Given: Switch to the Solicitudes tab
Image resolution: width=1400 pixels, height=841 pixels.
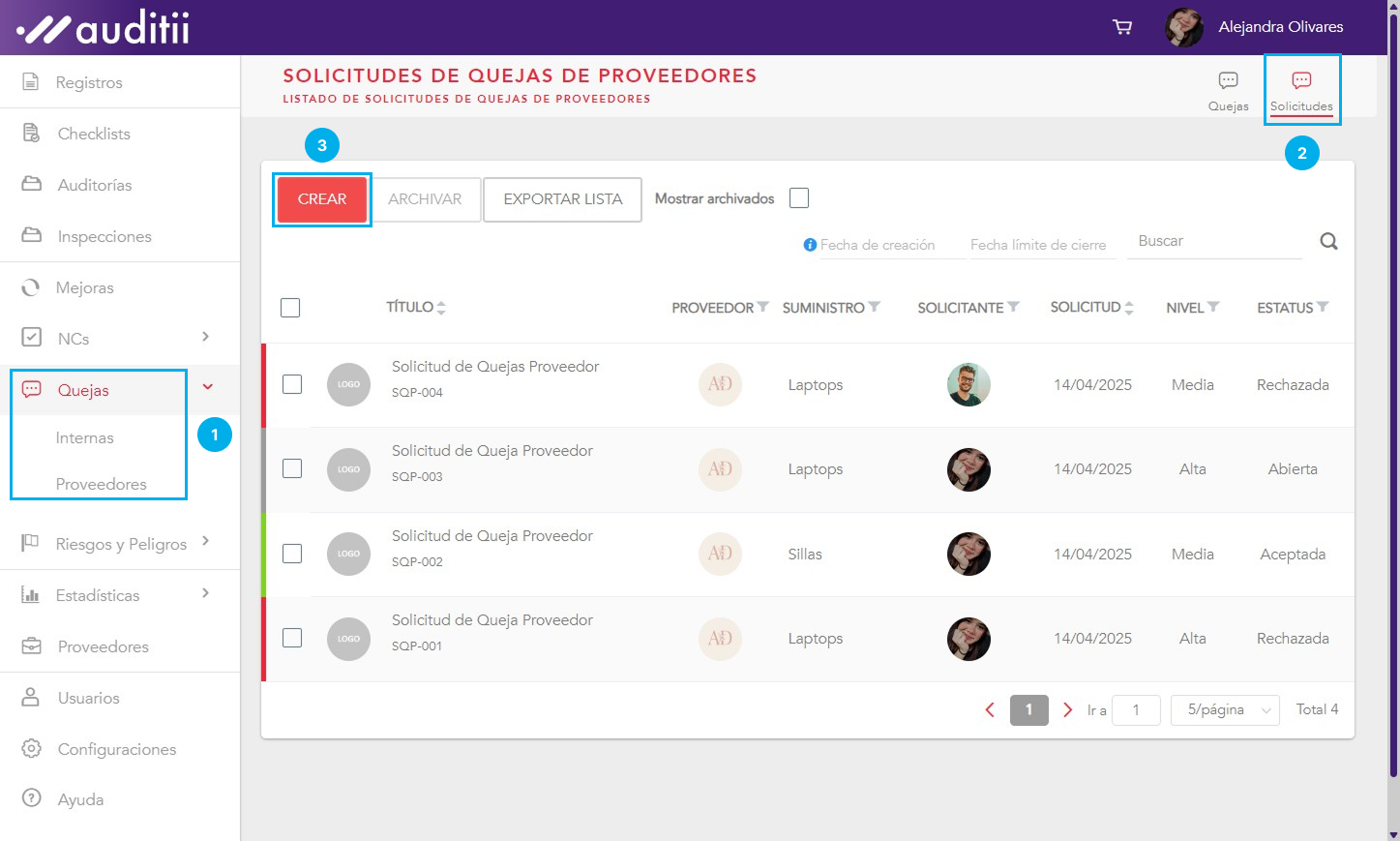Looking at the screenshot, I should point(1301,90).
